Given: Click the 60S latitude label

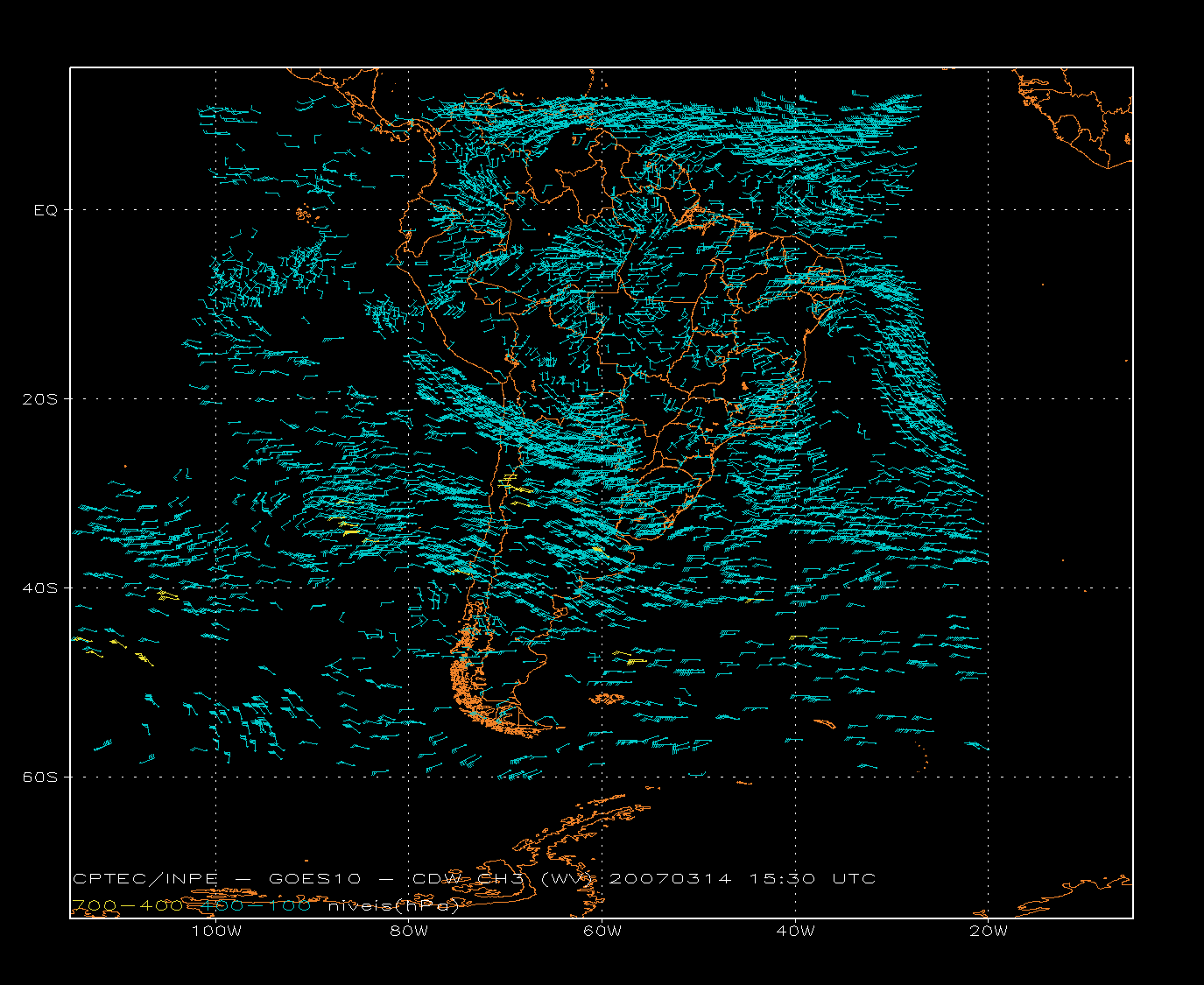Looking at the screenshot, I should [39, 777].
